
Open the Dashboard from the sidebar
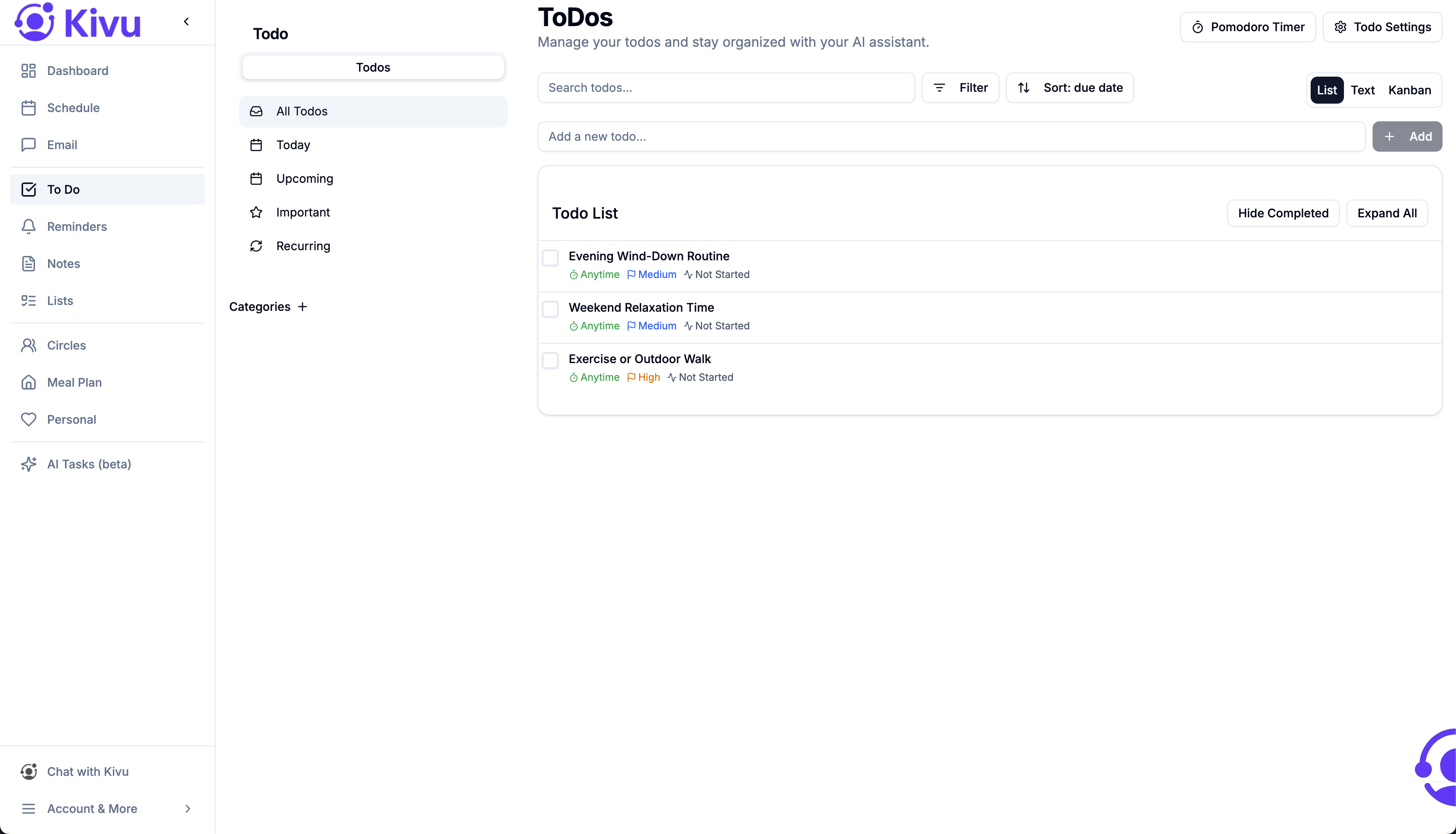[78, 70]
